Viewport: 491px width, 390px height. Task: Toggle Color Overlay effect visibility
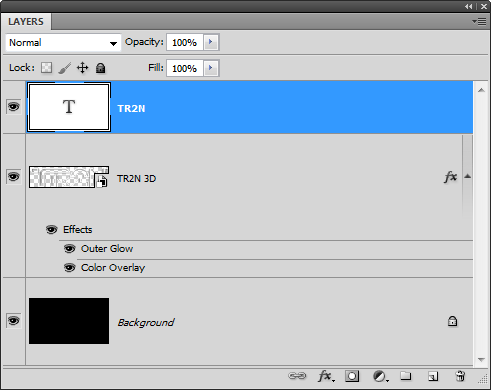(69, 268)
